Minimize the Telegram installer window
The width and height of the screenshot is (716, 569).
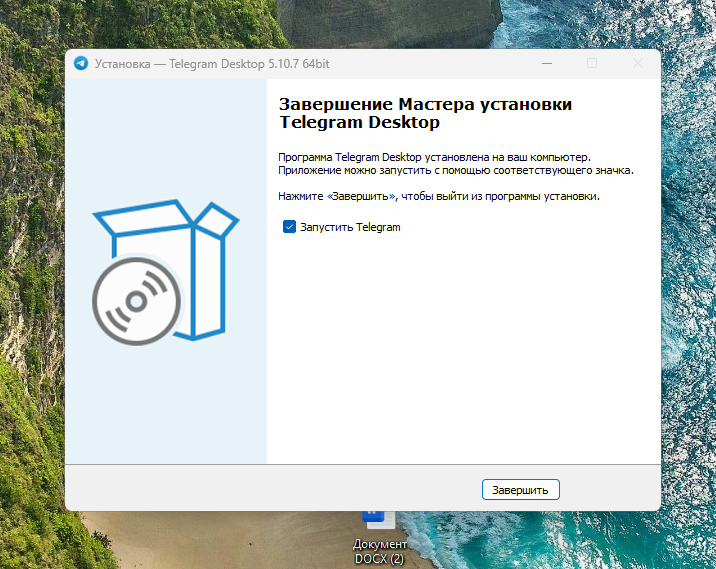coord(547,63)
